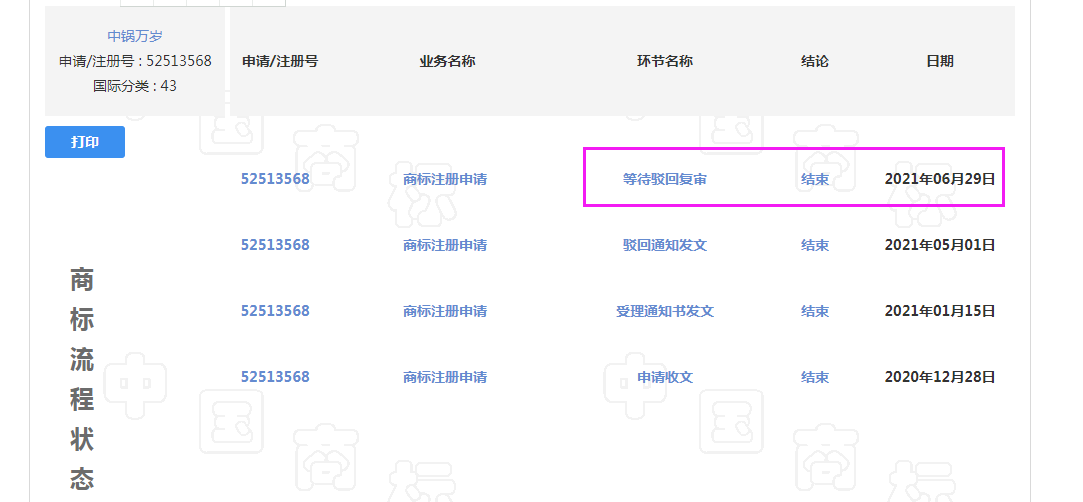This screenshot has width=1083, height=502.
Task: Click 结束 in the 驳回通知发文 row
Action: coord(815,245)
